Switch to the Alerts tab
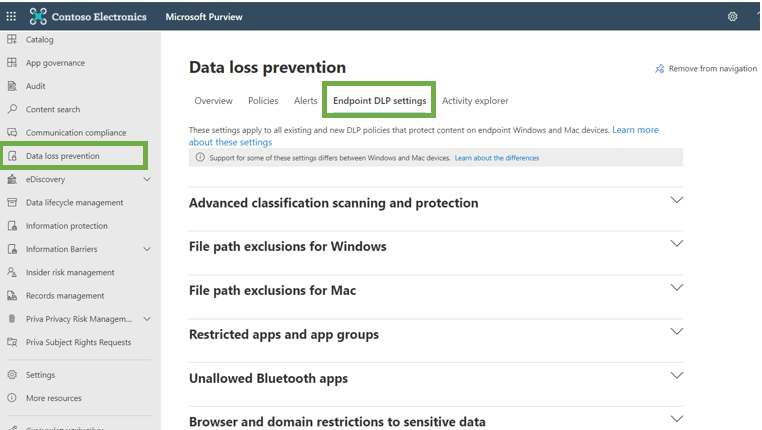This screenshot has height=430, width=762. [x=306, y=101]
